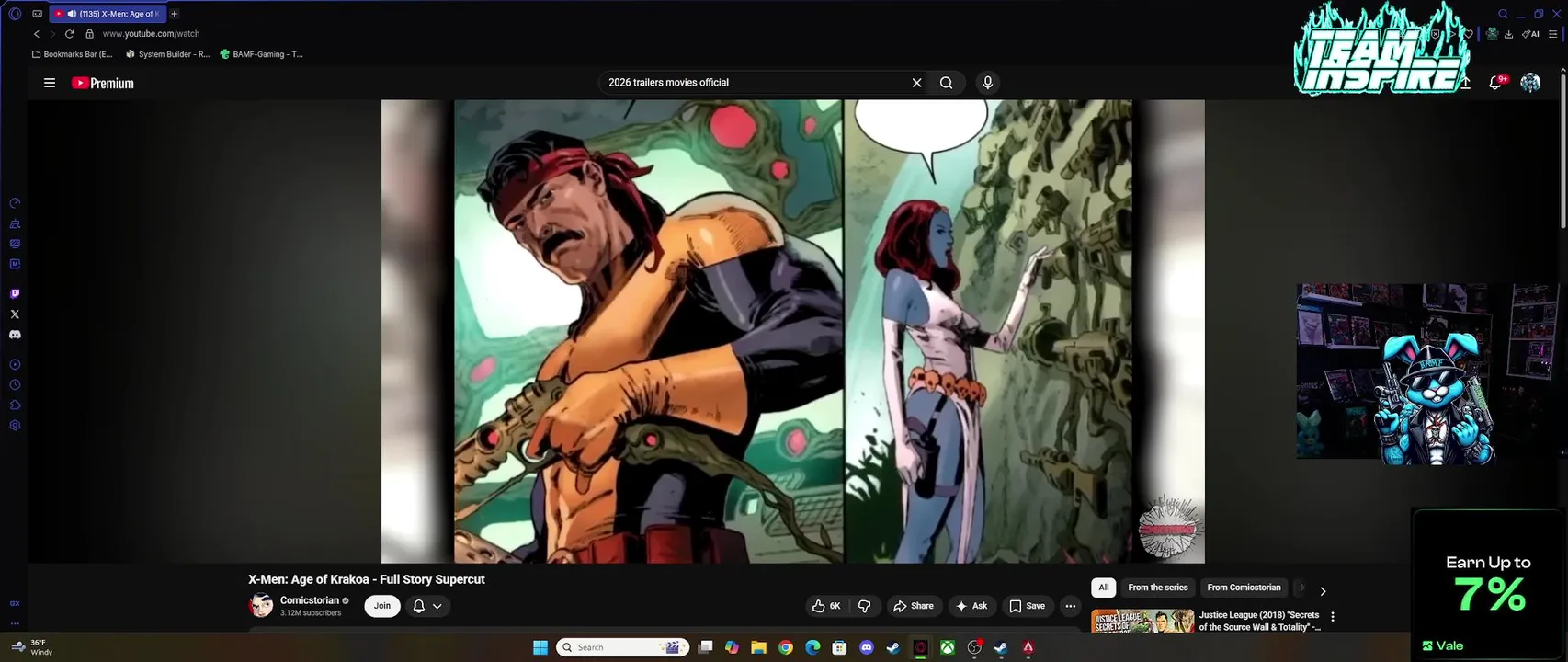The height and width of the screenshot is (662, 1568).
Task: Save the video to a playlist
Action: point(1027,606)
